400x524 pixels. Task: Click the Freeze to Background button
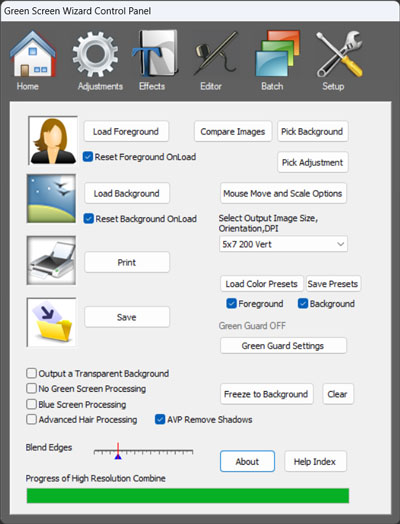pos(266,394)
